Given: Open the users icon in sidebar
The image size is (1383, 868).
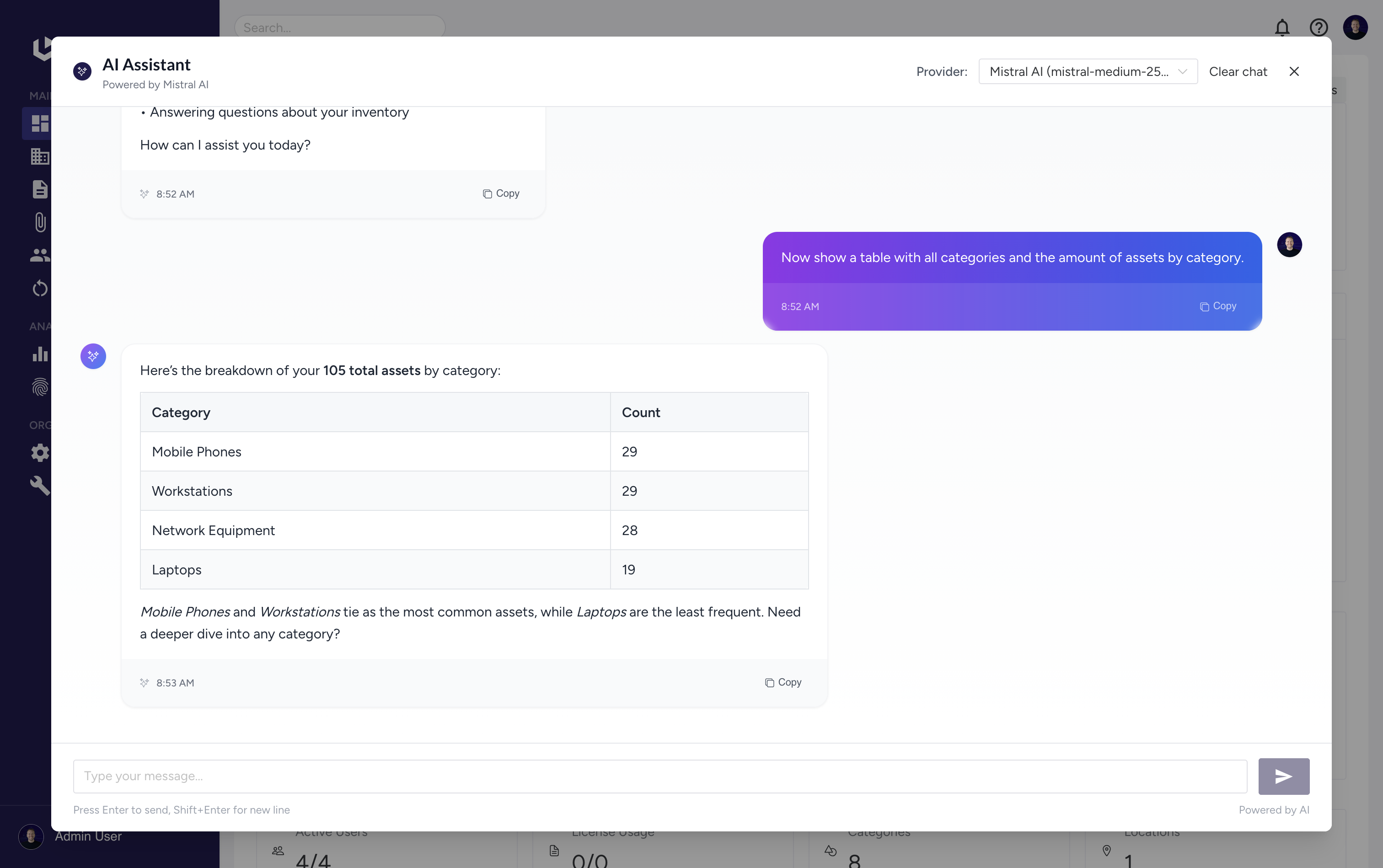Looking at the screenshot, I should pyautogui.click(x=40, y=255).
